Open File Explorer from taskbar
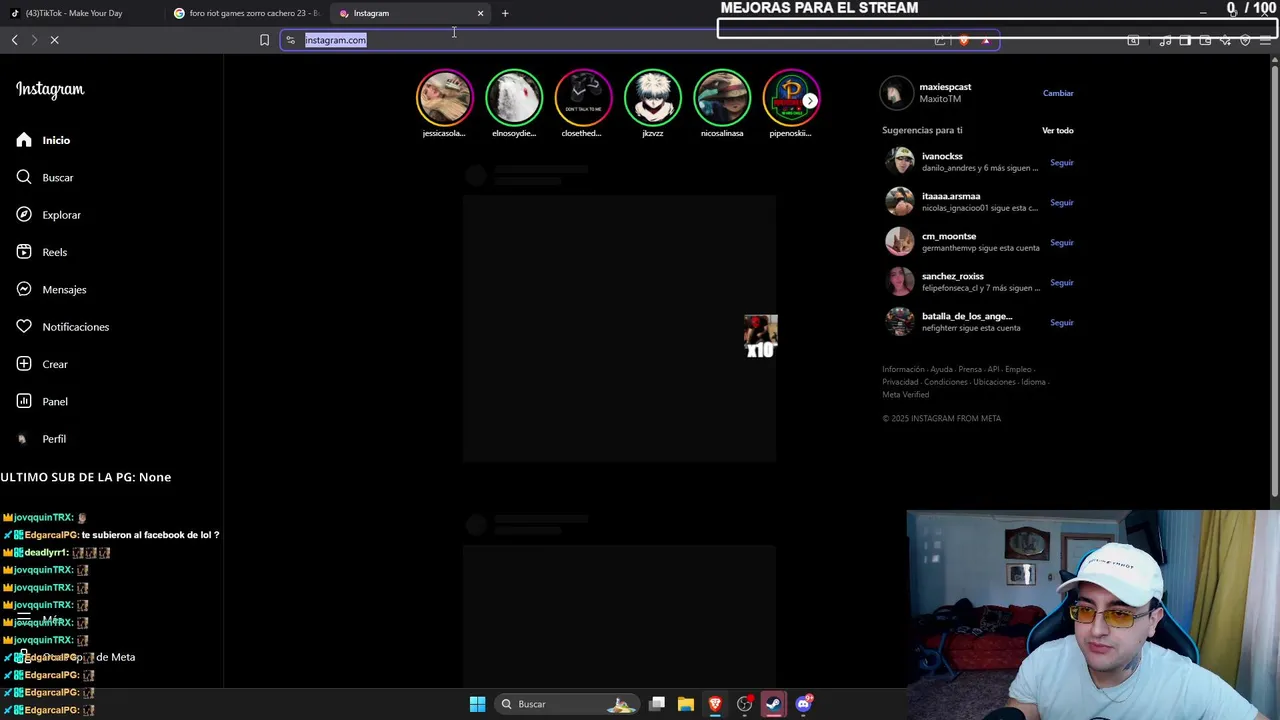This screenshot has width=1280, height=720. [686, 704]
